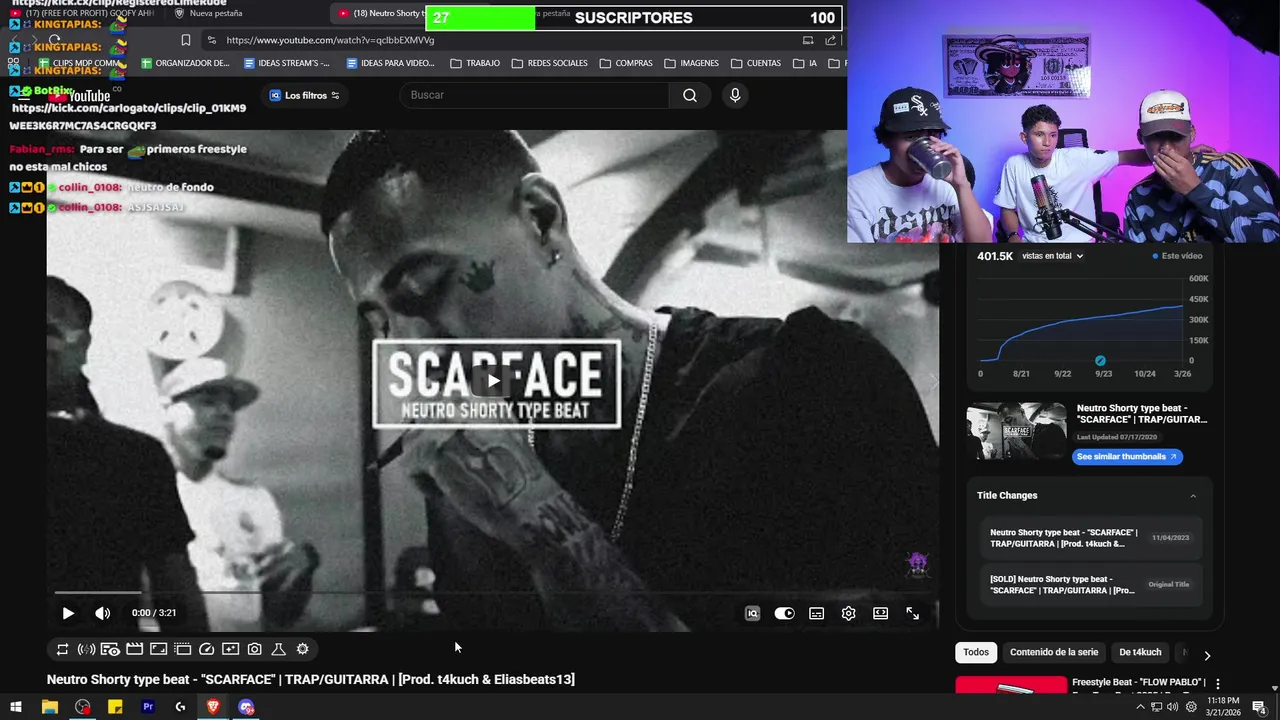The image size is (1280, 720).
Task: Select the Todos filter chip
Action: [x=976, y=652]
